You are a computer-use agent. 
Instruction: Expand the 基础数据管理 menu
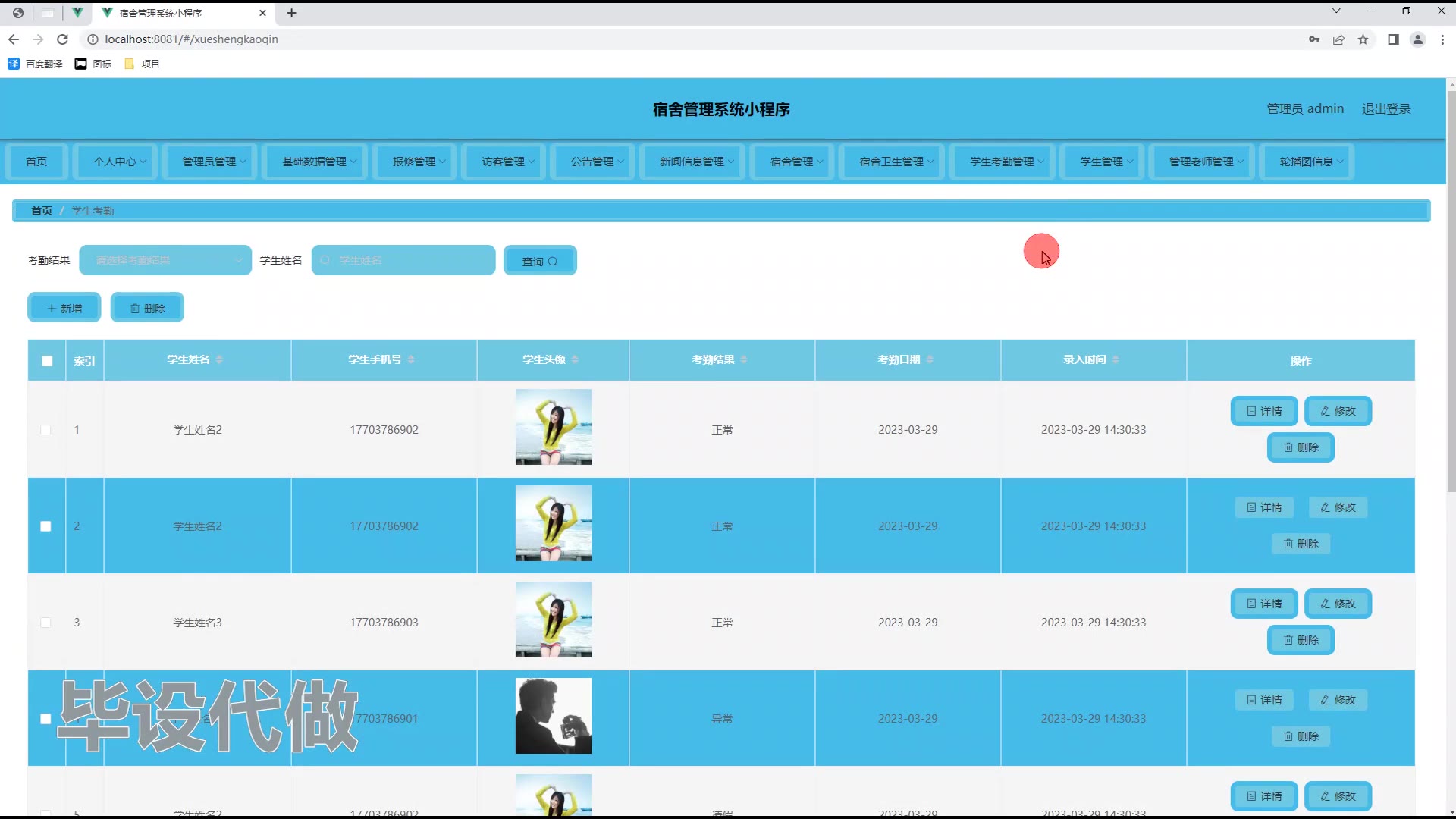pos(315,162)
